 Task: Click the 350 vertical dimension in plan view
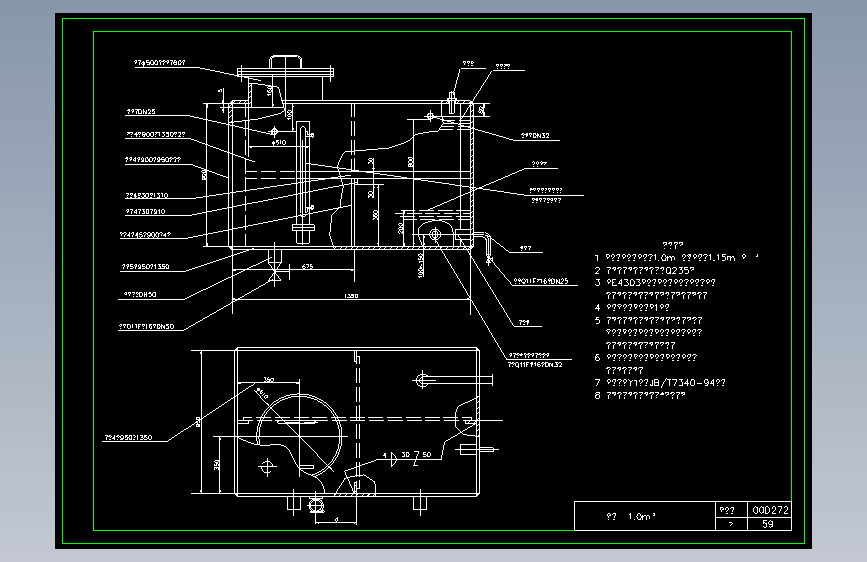(x=217, y=465)
